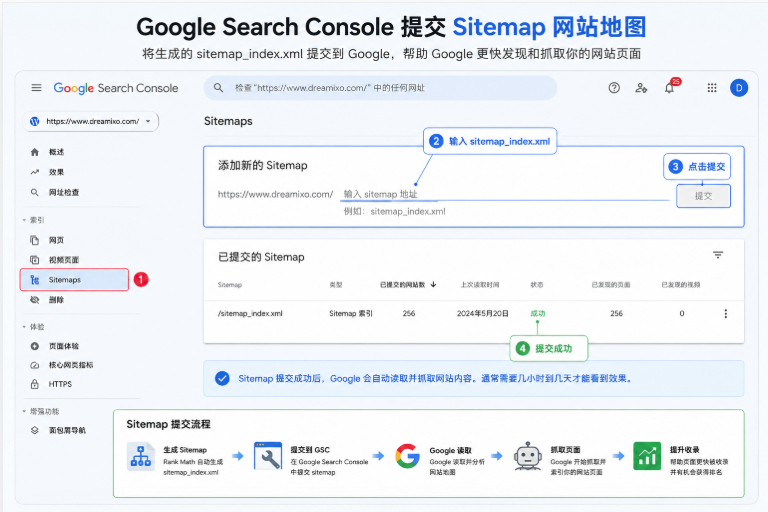
Task: Open 视频页面 in the sidebar
Action: coord(64,260)
